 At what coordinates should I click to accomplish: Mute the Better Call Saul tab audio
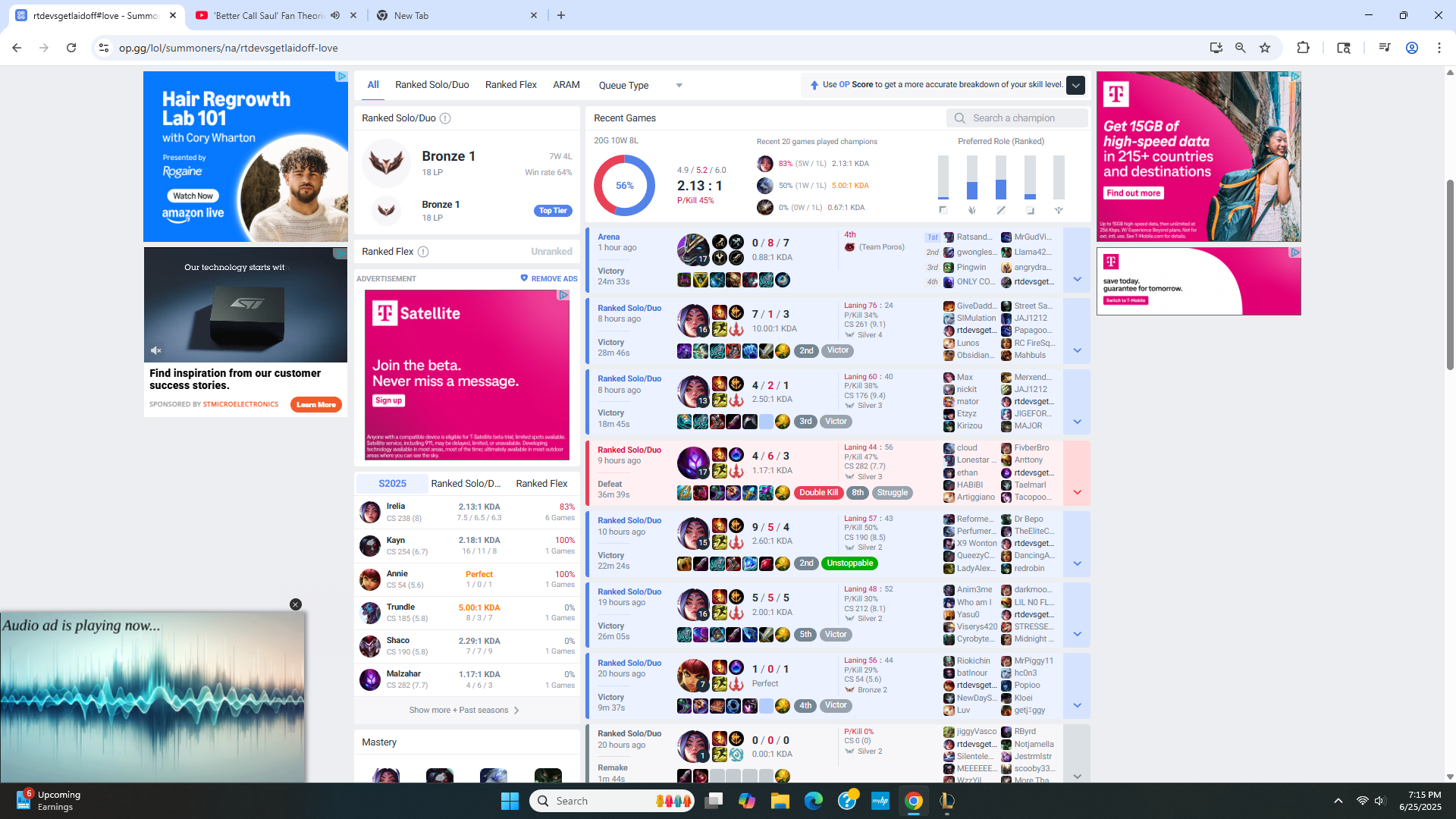(x=335, y=15)
